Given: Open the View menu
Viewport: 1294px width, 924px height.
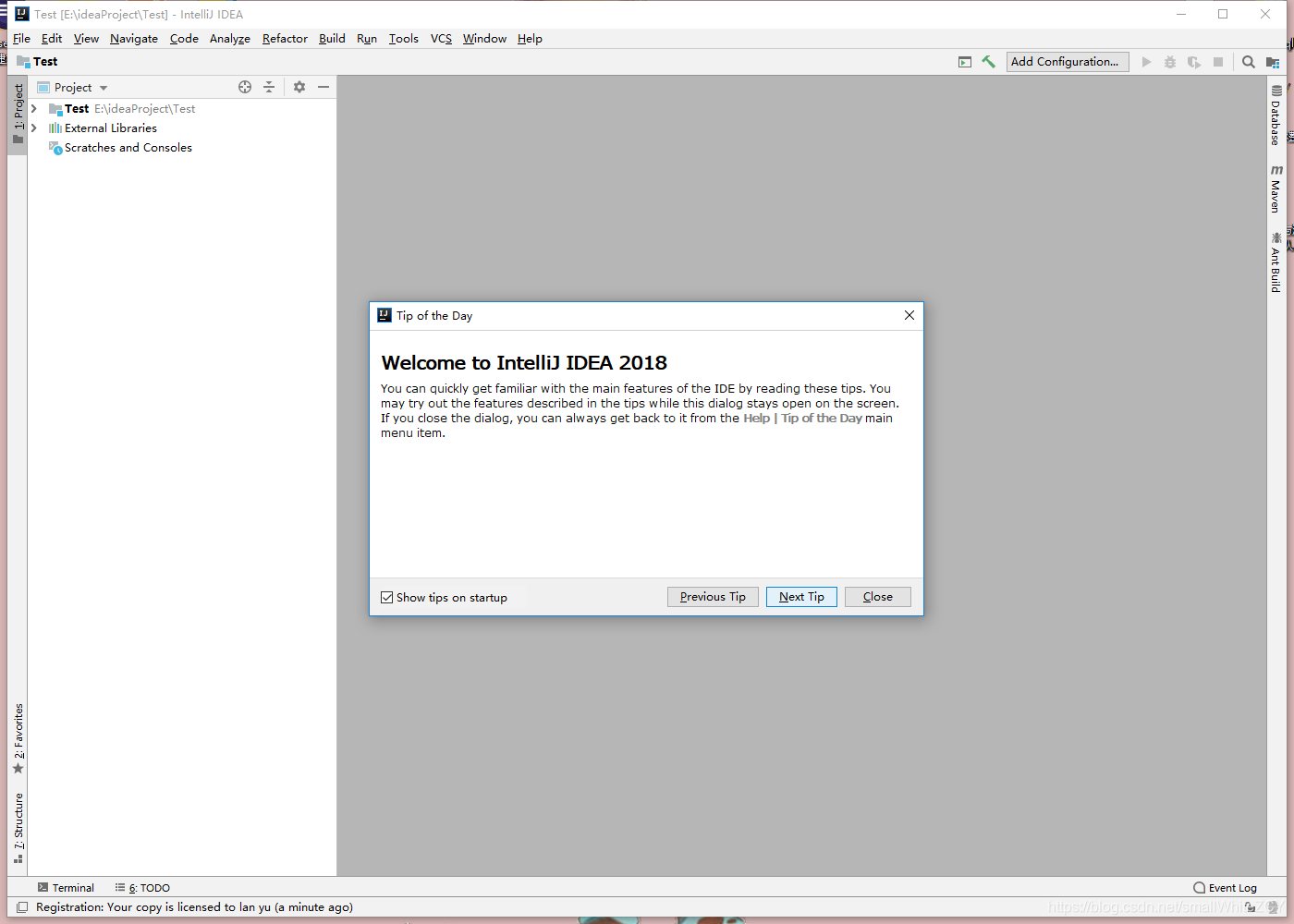Looking at the screenshot, I should click(86, 39).
